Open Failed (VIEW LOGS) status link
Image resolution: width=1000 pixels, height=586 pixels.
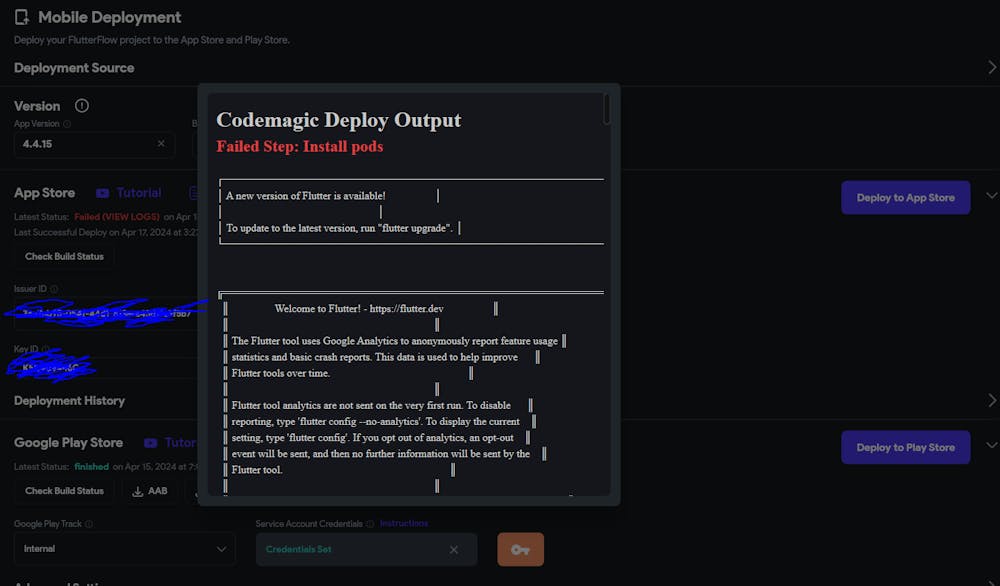(117, 217)
